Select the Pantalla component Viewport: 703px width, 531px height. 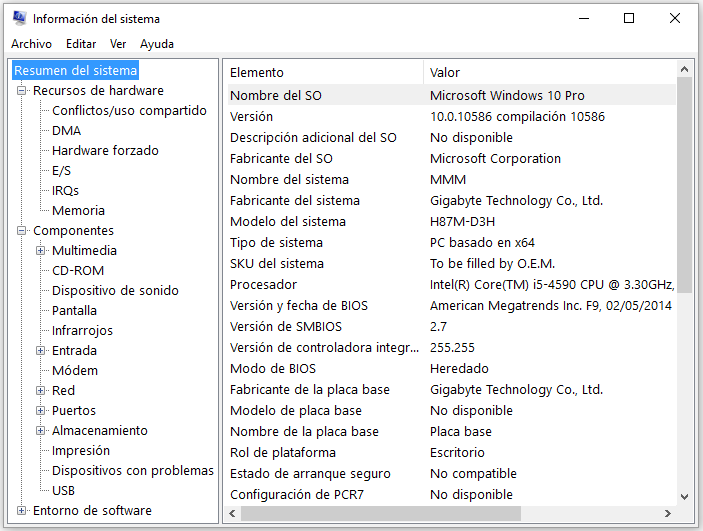point(74,310)
